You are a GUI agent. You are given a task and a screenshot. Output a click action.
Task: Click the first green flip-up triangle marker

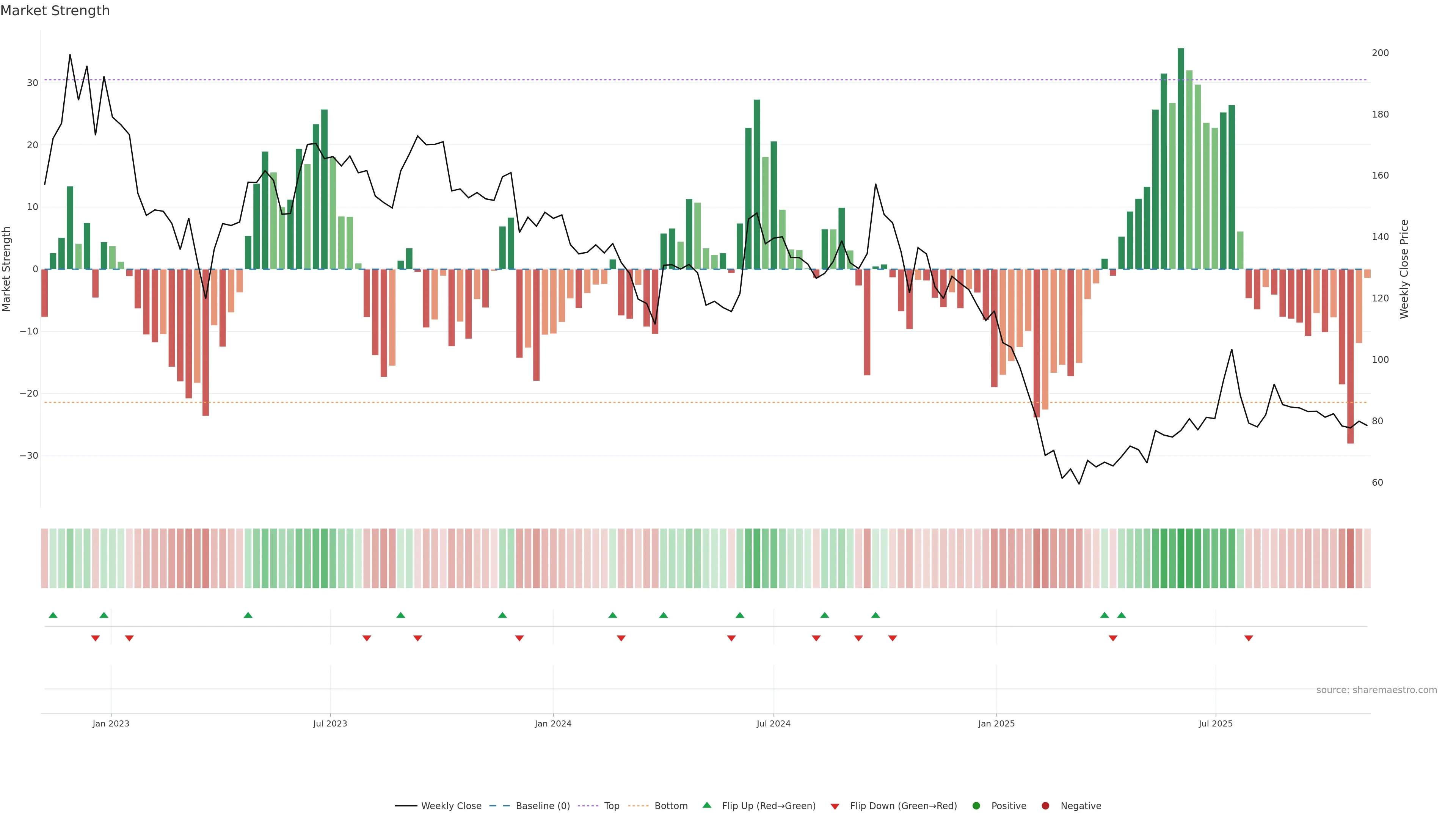click(x=53, y=615)
